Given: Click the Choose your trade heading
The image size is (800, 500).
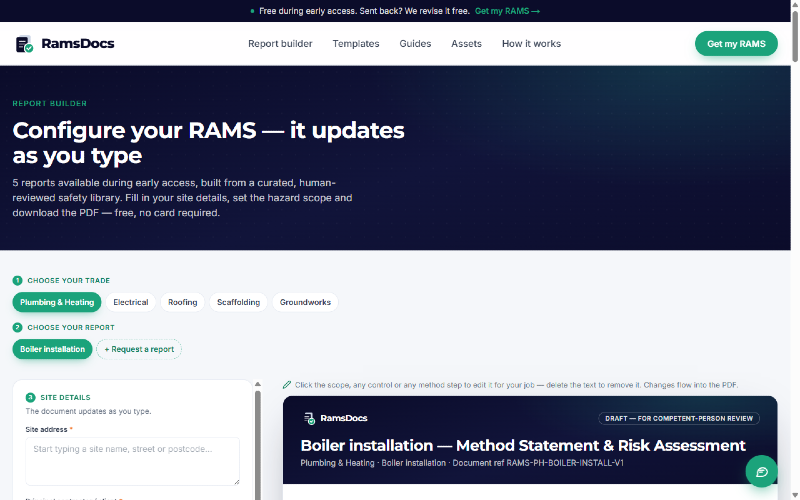Looking at the screenshot, I should pyautogui.click(x=68, y=281).
